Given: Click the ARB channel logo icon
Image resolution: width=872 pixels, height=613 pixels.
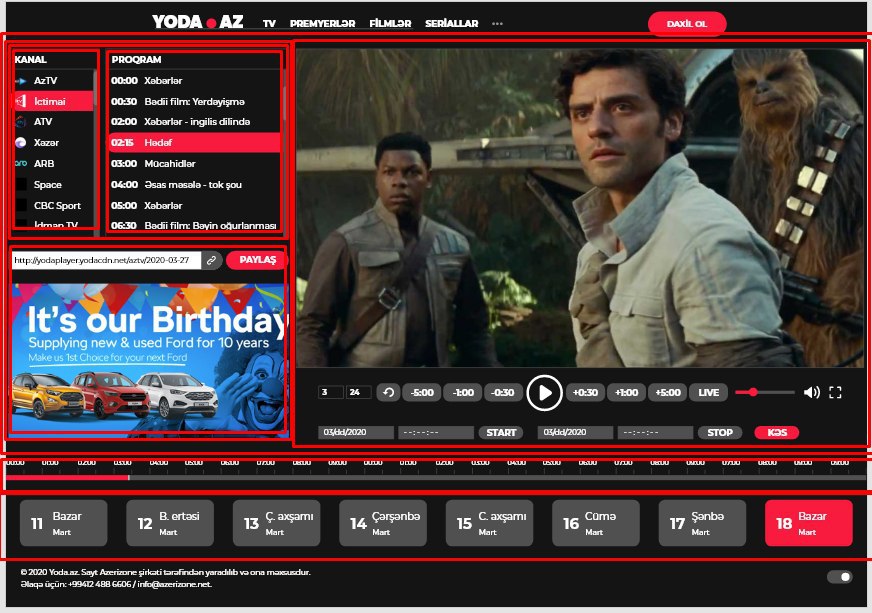Looking at the screenshot, I should pyautogui.click(x=21, y=164).
